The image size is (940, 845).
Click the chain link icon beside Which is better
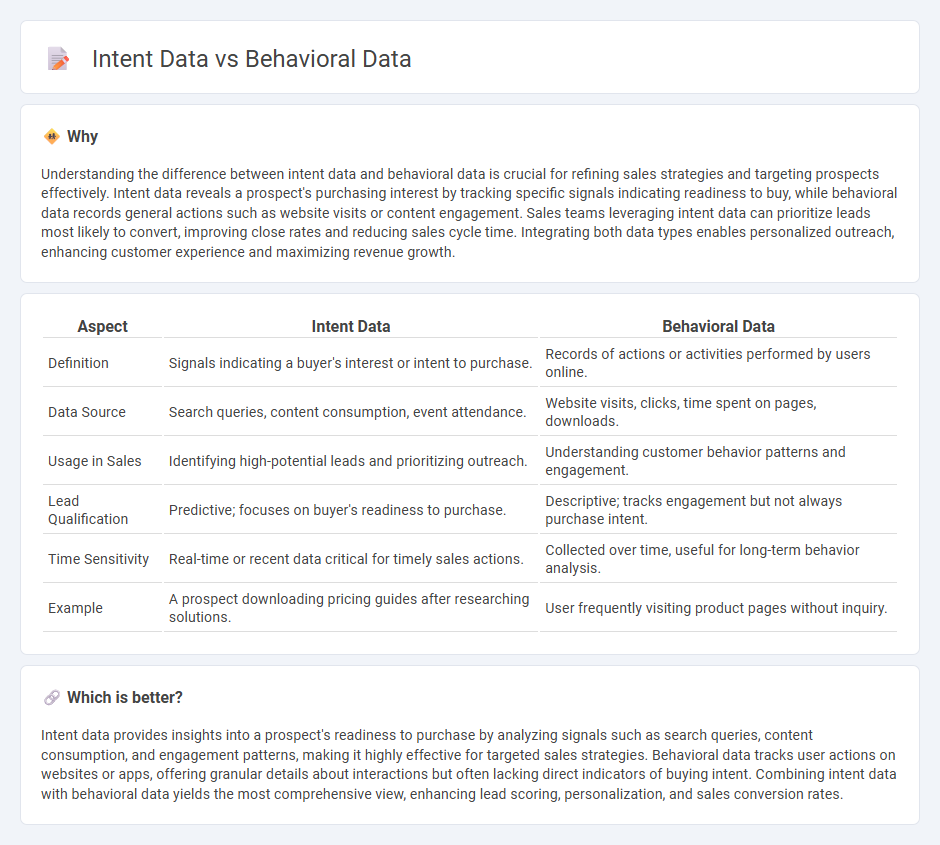pyautogui.click(x=52, y=698)
